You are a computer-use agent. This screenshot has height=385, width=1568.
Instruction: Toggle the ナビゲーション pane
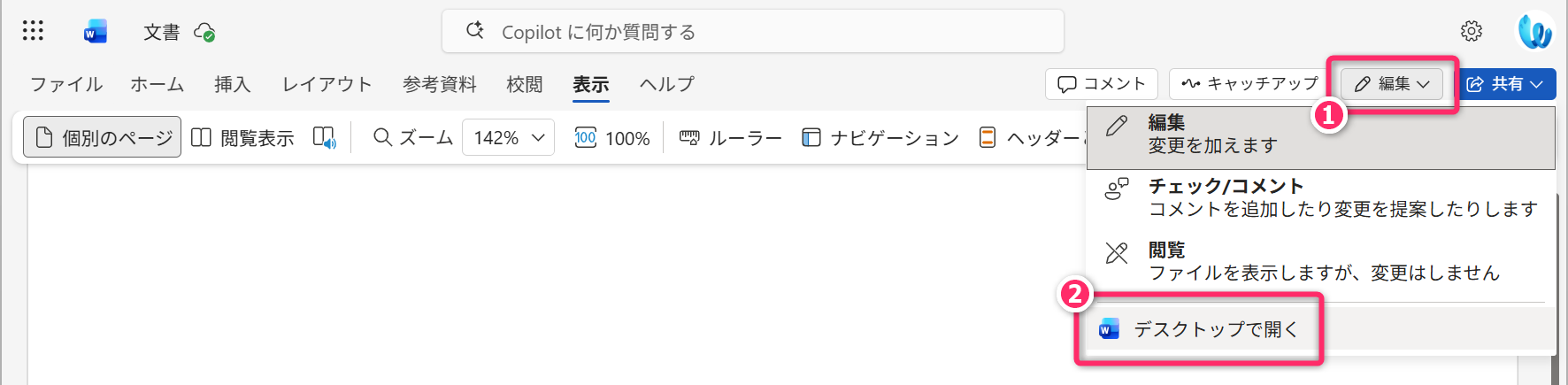[x=880, y=138]
